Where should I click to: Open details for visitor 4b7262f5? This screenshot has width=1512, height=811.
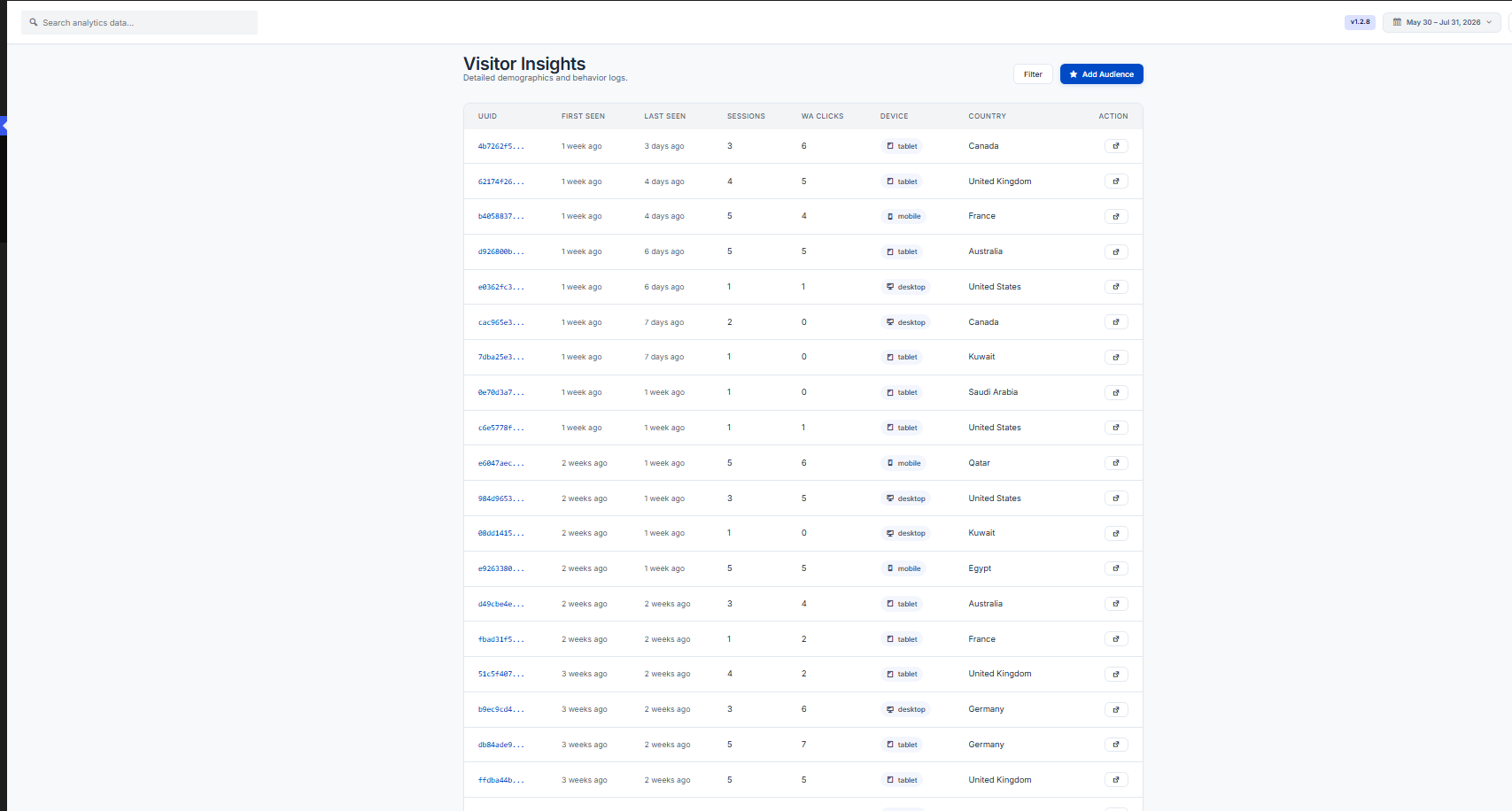point(1116,146)
